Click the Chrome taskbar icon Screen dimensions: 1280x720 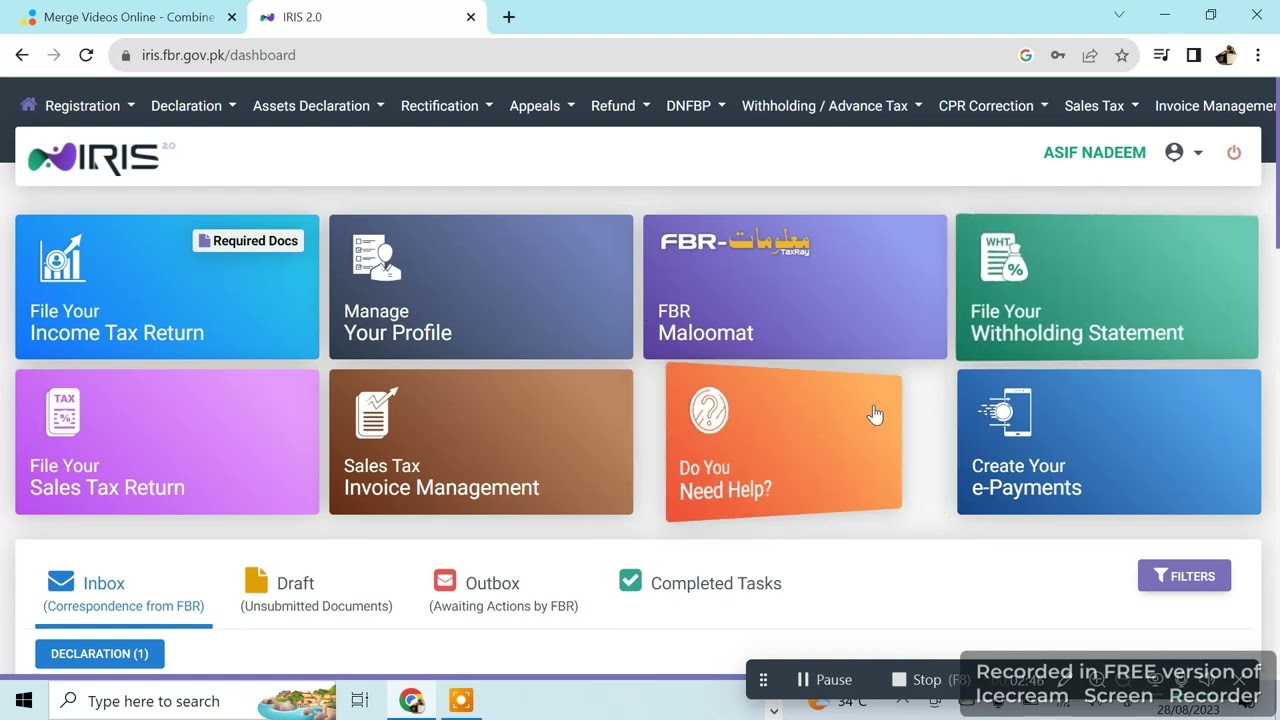[x=412, y=701]
